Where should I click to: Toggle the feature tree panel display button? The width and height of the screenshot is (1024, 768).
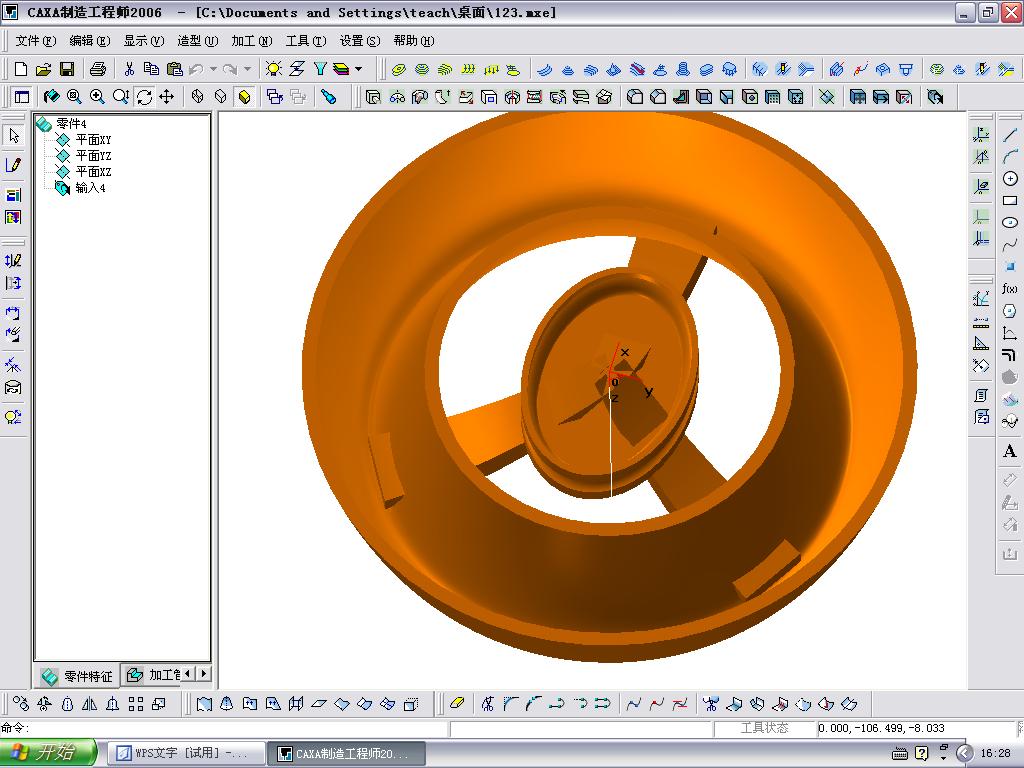click(22, 97)
